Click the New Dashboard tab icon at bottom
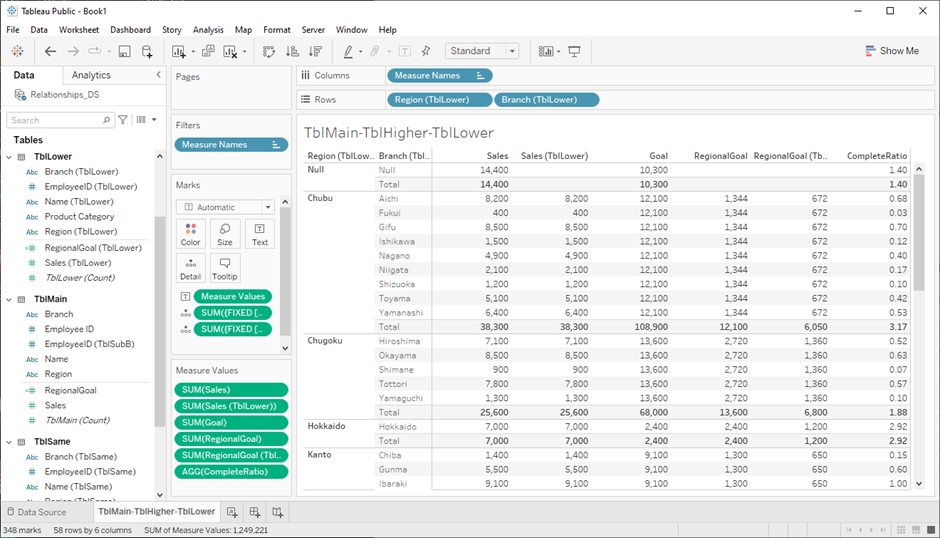 pos(255,512)
